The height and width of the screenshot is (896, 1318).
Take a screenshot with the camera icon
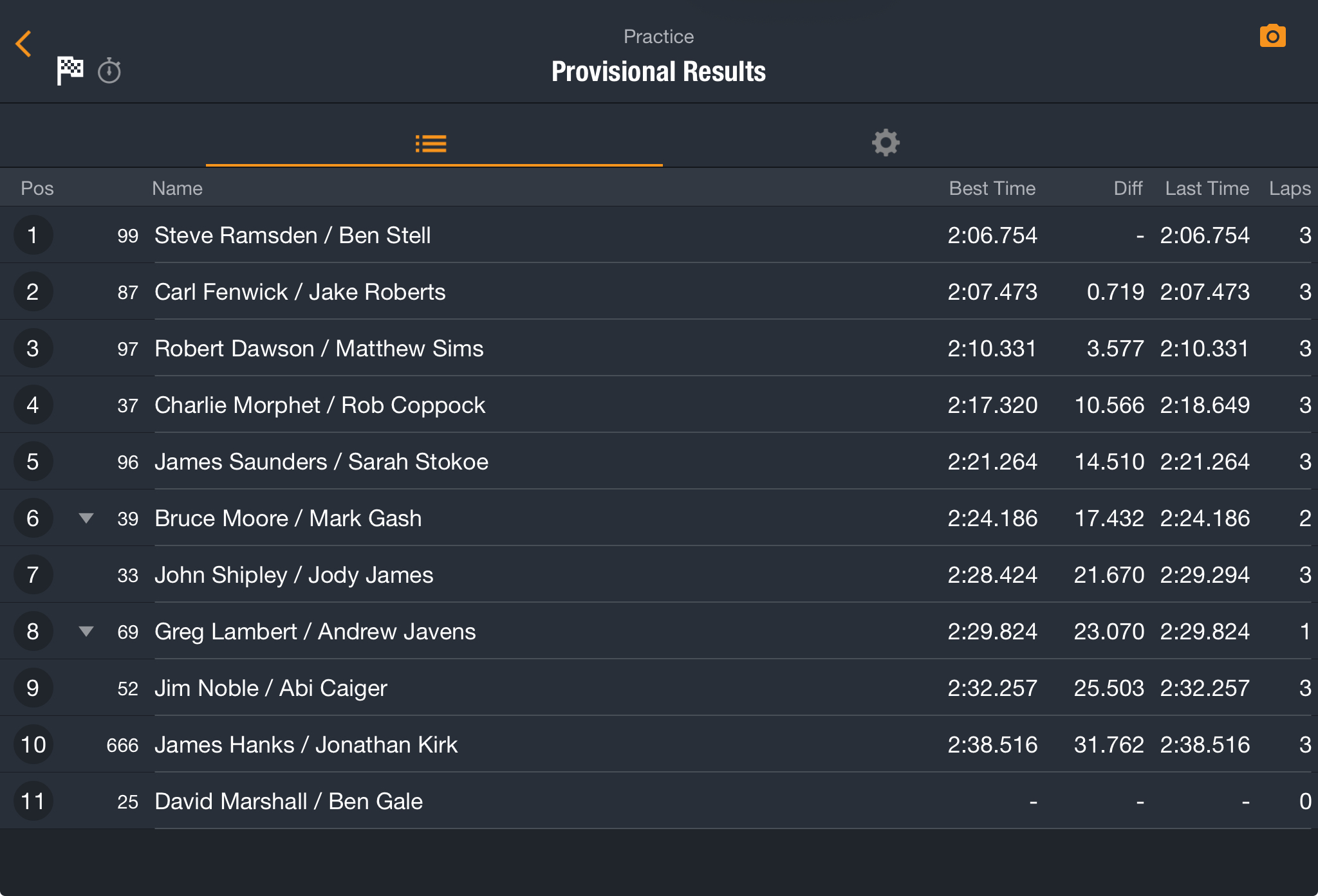pyautogui.click(x=1272, y=36)
